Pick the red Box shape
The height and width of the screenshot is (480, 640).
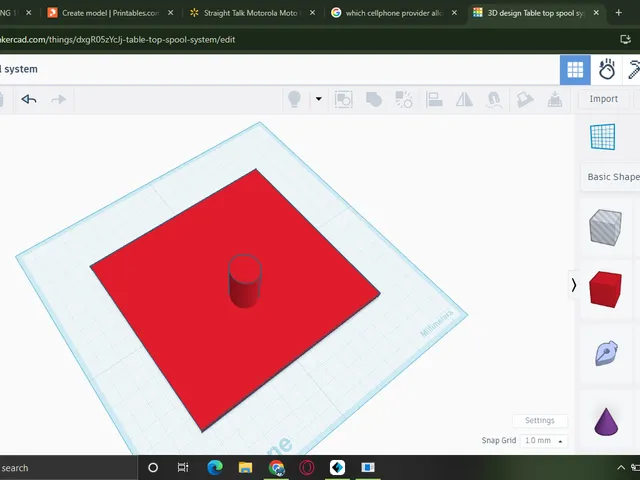(x=605, y=289)
